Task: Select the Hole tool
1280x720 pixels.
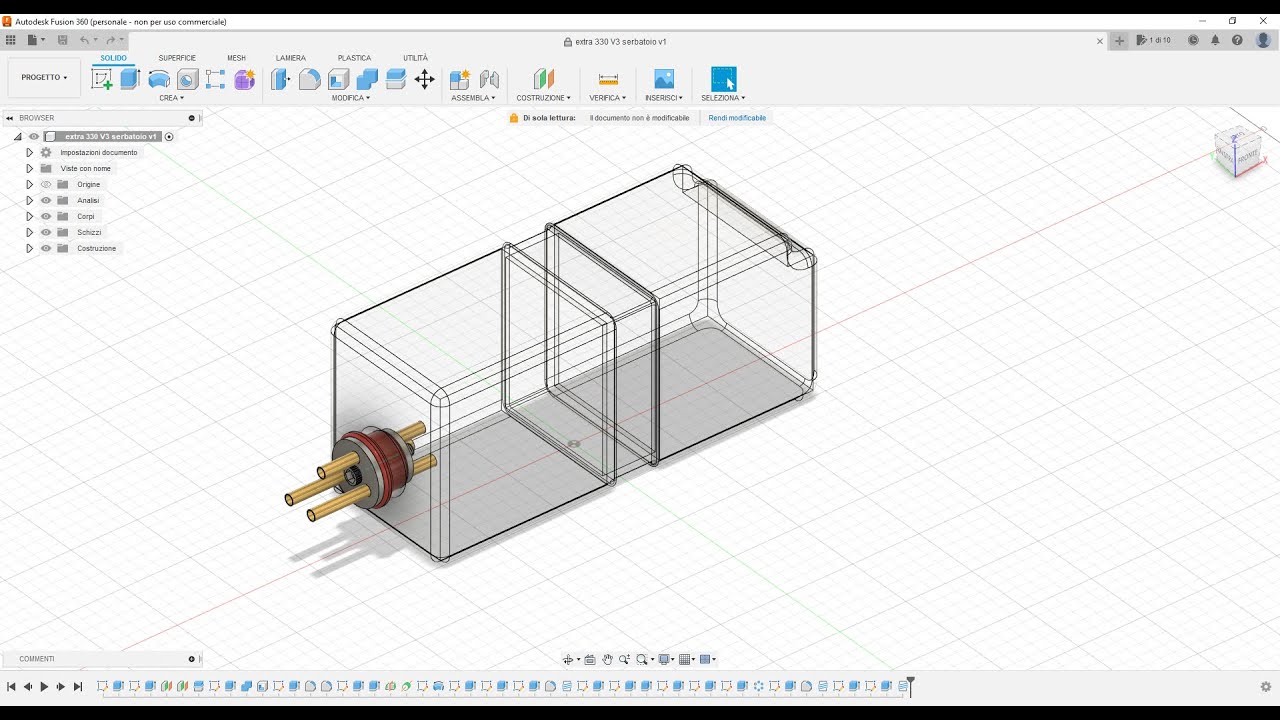Action: [187, 79]
